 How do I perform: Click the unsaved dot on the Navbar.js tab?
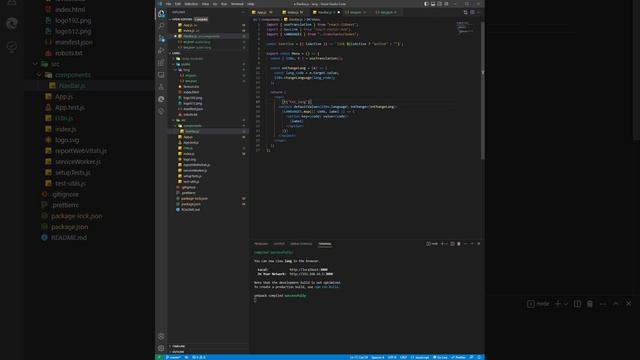[x=339, y=12]
